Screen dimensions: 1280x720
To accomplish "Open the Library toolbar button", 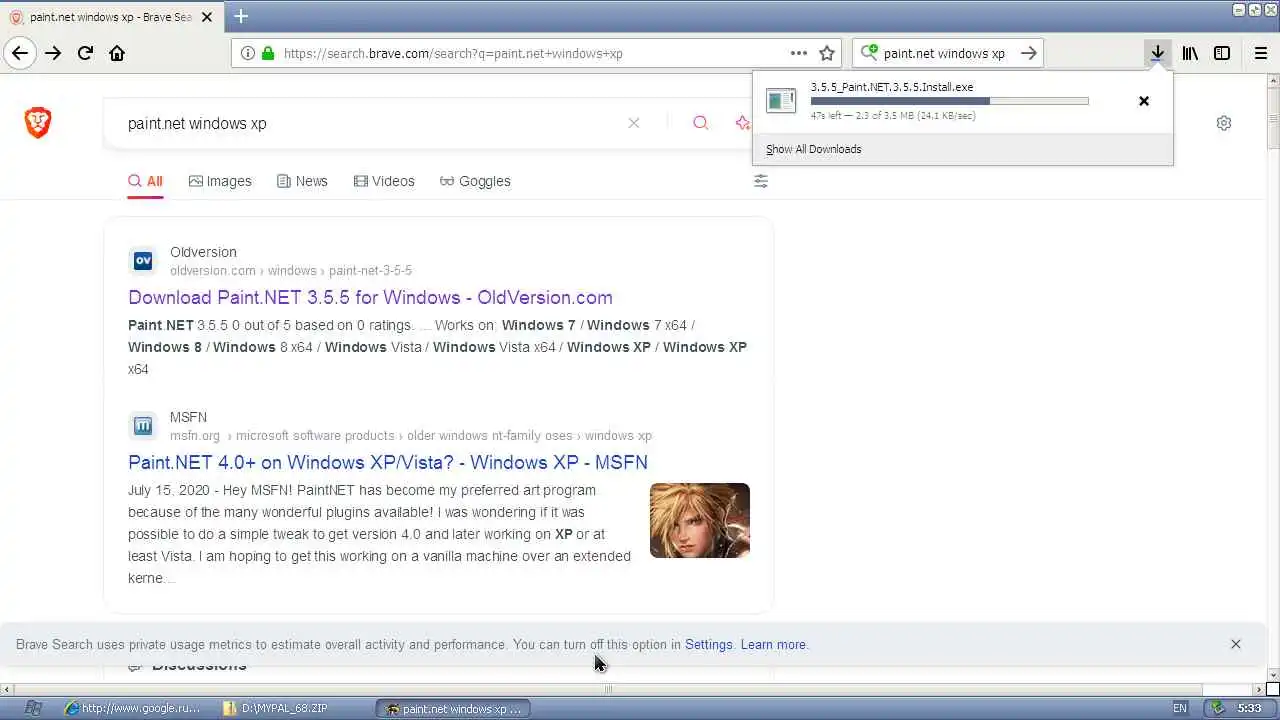I will (x=1190, y=53).
